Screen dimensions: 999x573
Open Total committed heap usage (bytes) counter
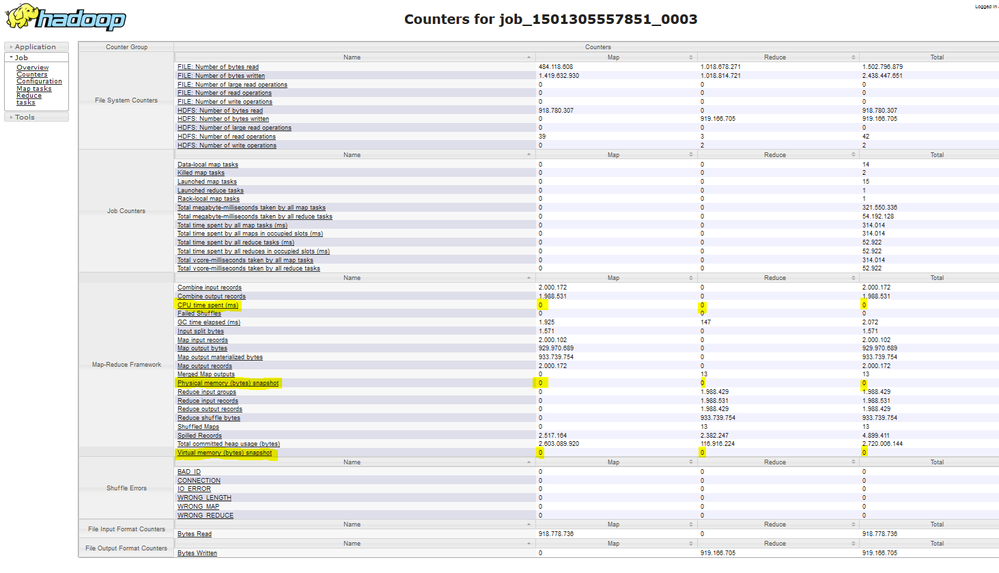tap(228, 444)
